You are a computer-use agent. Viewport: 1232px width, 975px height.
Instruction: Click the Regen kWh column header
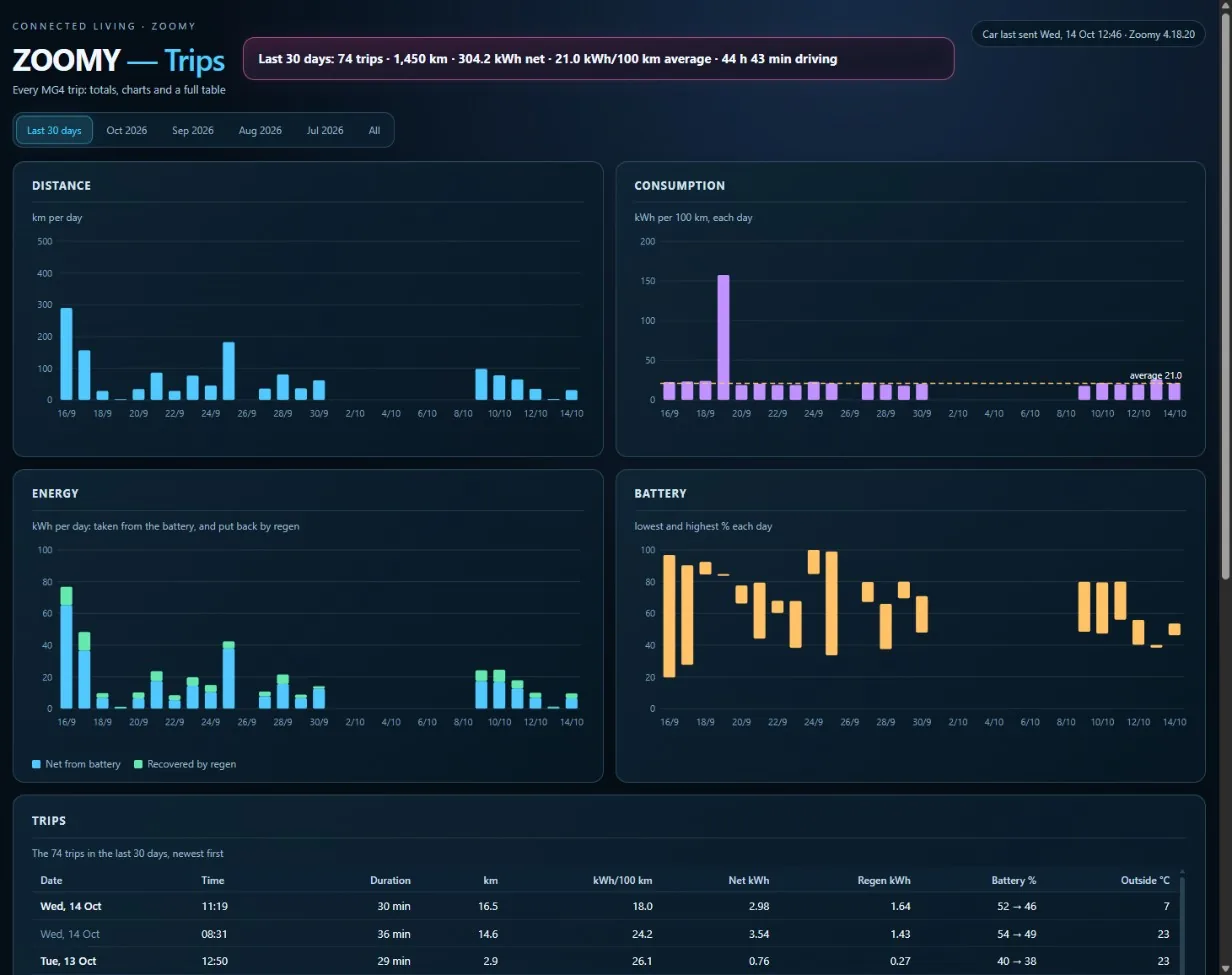coord(884,880)
